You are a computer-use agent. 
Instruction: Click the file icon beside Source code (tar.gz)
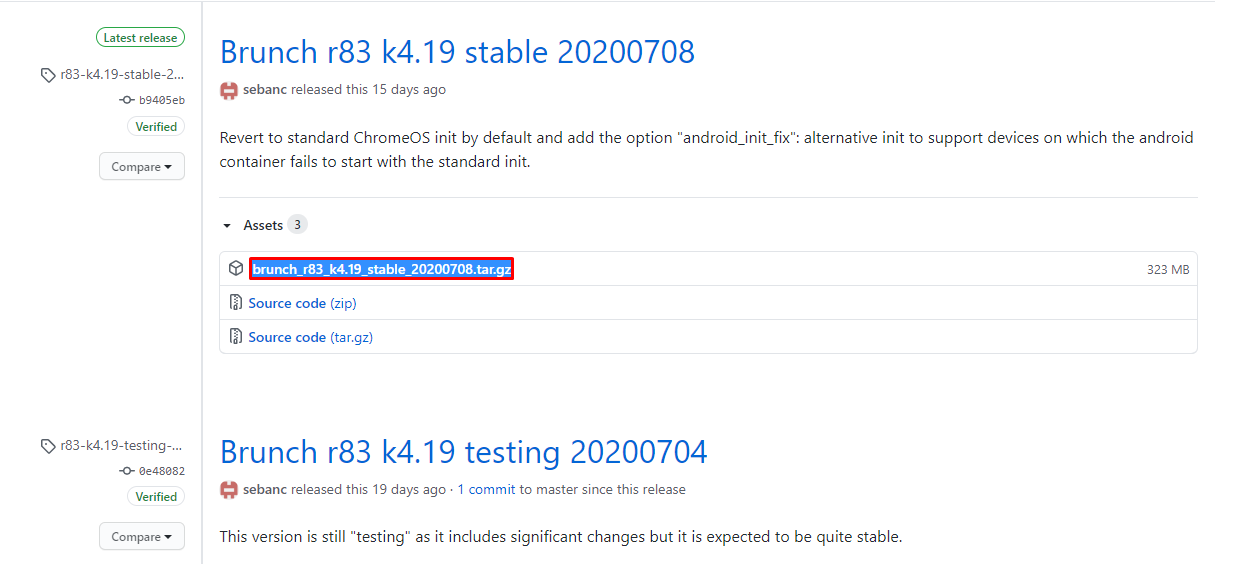[235, 337]
